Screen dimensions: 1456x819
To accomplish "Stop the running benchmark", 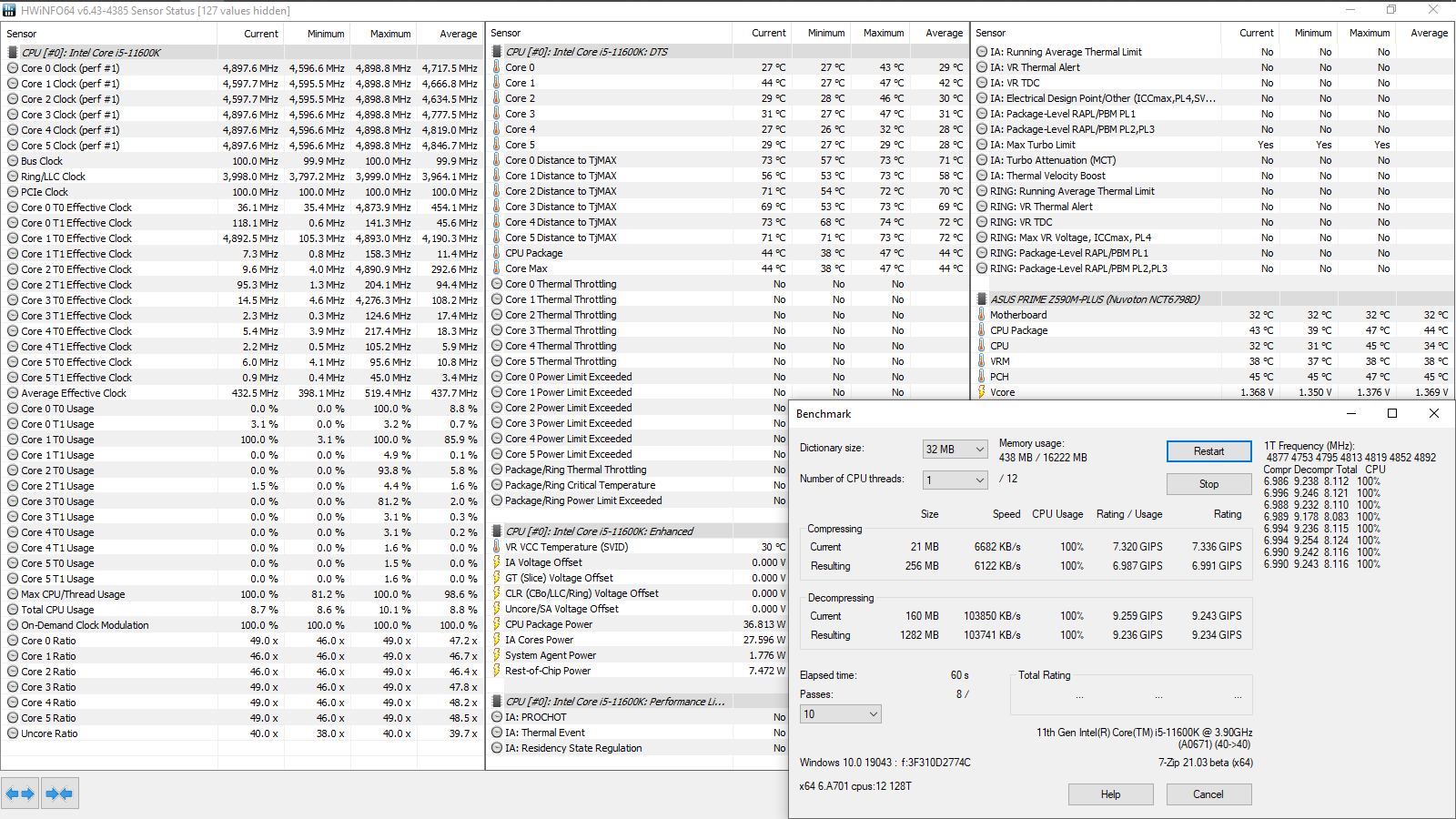I will 1208,484.
